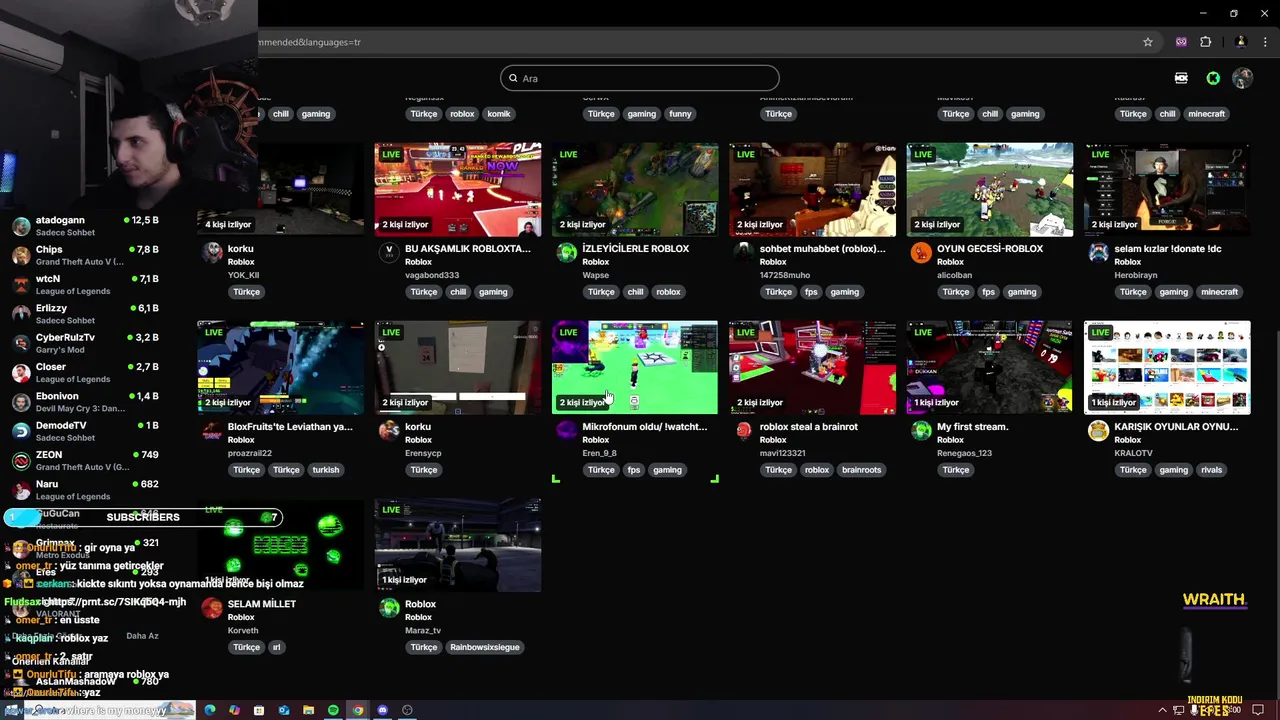Open Ebonivon channel avatar in sidebar
The height and width of the screenshot is (720, 1280).
click(21, 402)
